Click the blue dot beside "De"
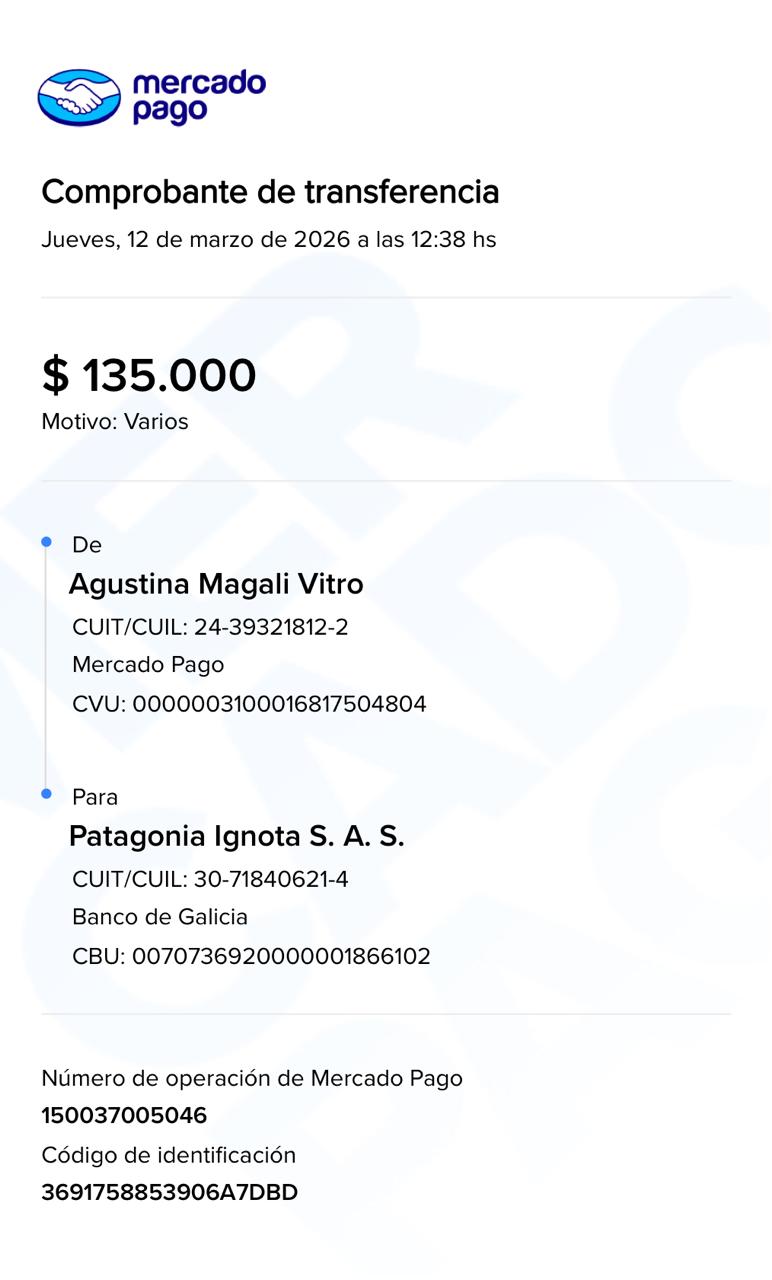Viewport: 772px width, 1280px height. tap(46, 542)
